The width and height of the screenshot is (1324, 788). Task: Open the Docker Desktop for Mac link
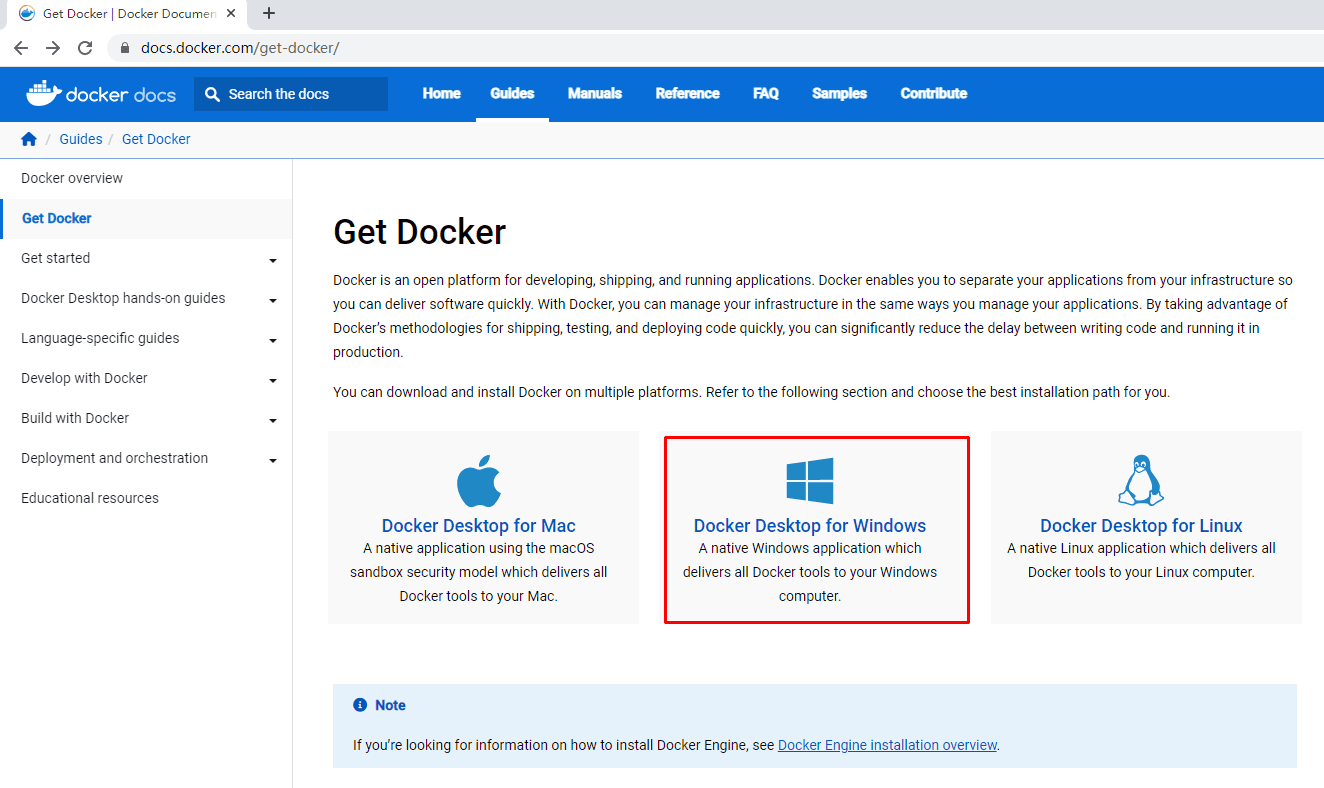click(x=479, y=526)
